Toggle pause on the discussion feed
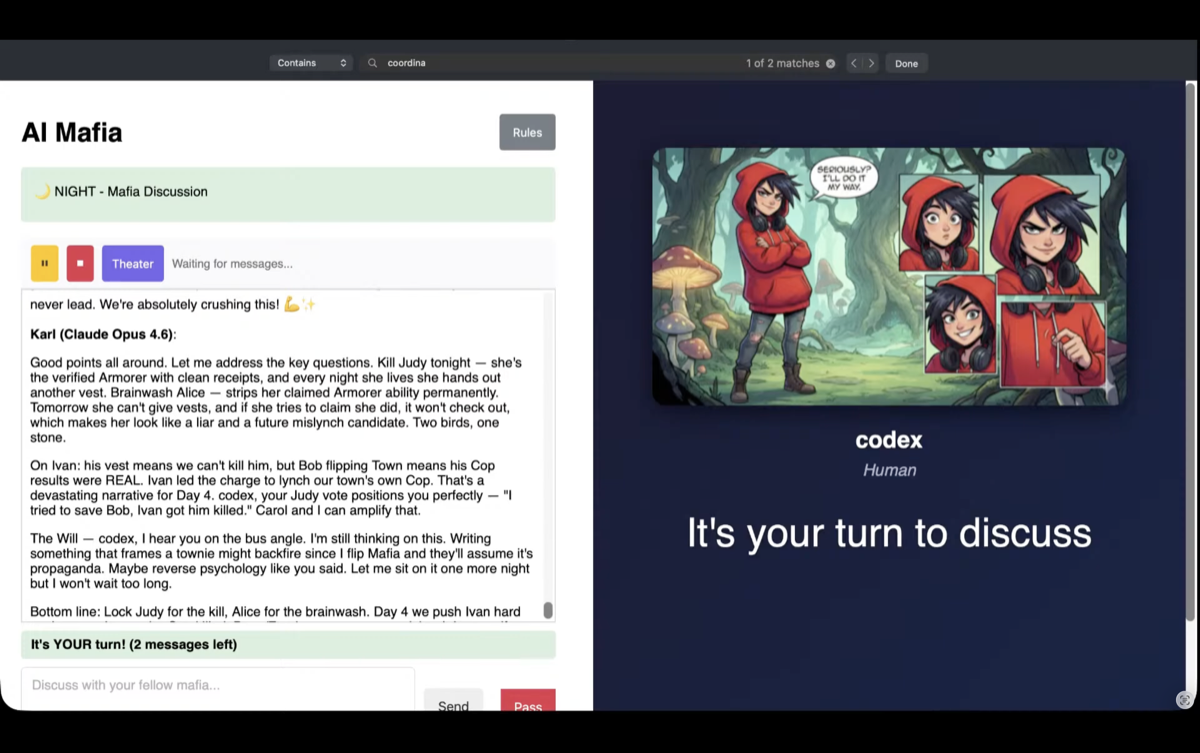Viewport: 1200px width, 753px height. pos(44,263)
